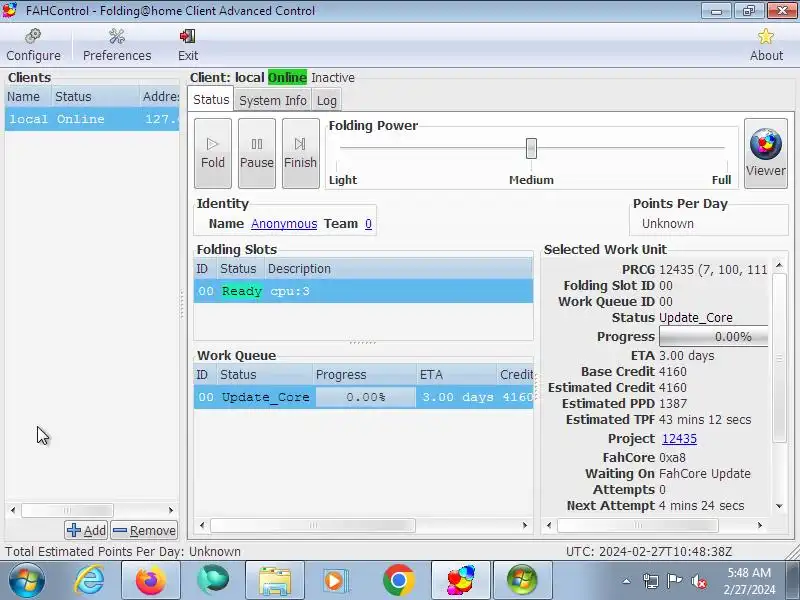This screenshot has height=600, width=800.
Task: Click the teal globe taskbar icon
Action: 213,580
